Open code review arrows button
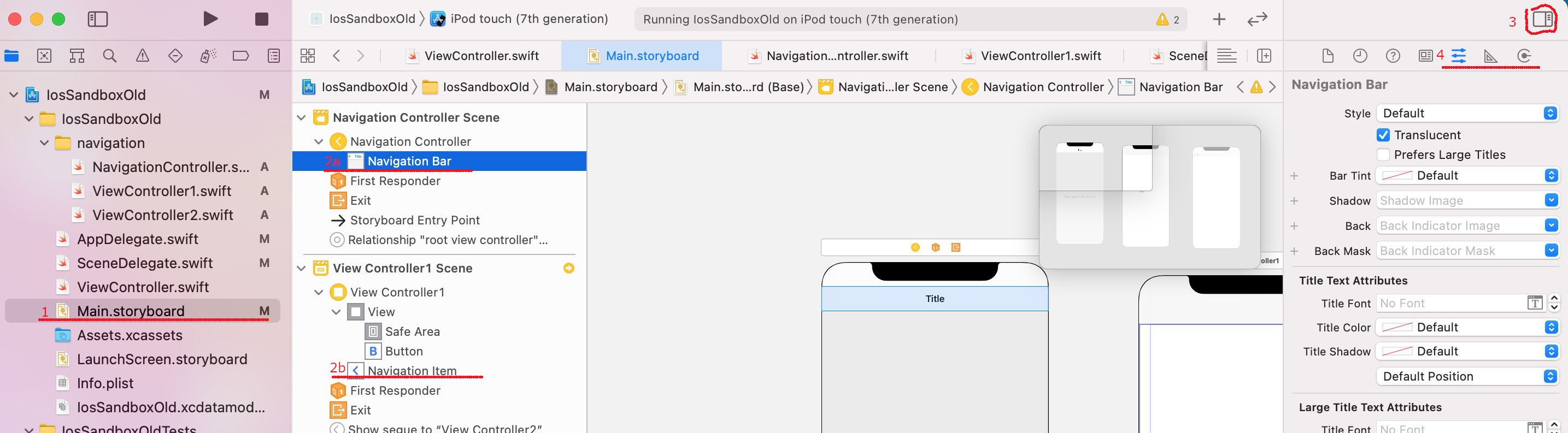 pyautogui.click(x=1258, y=20)
